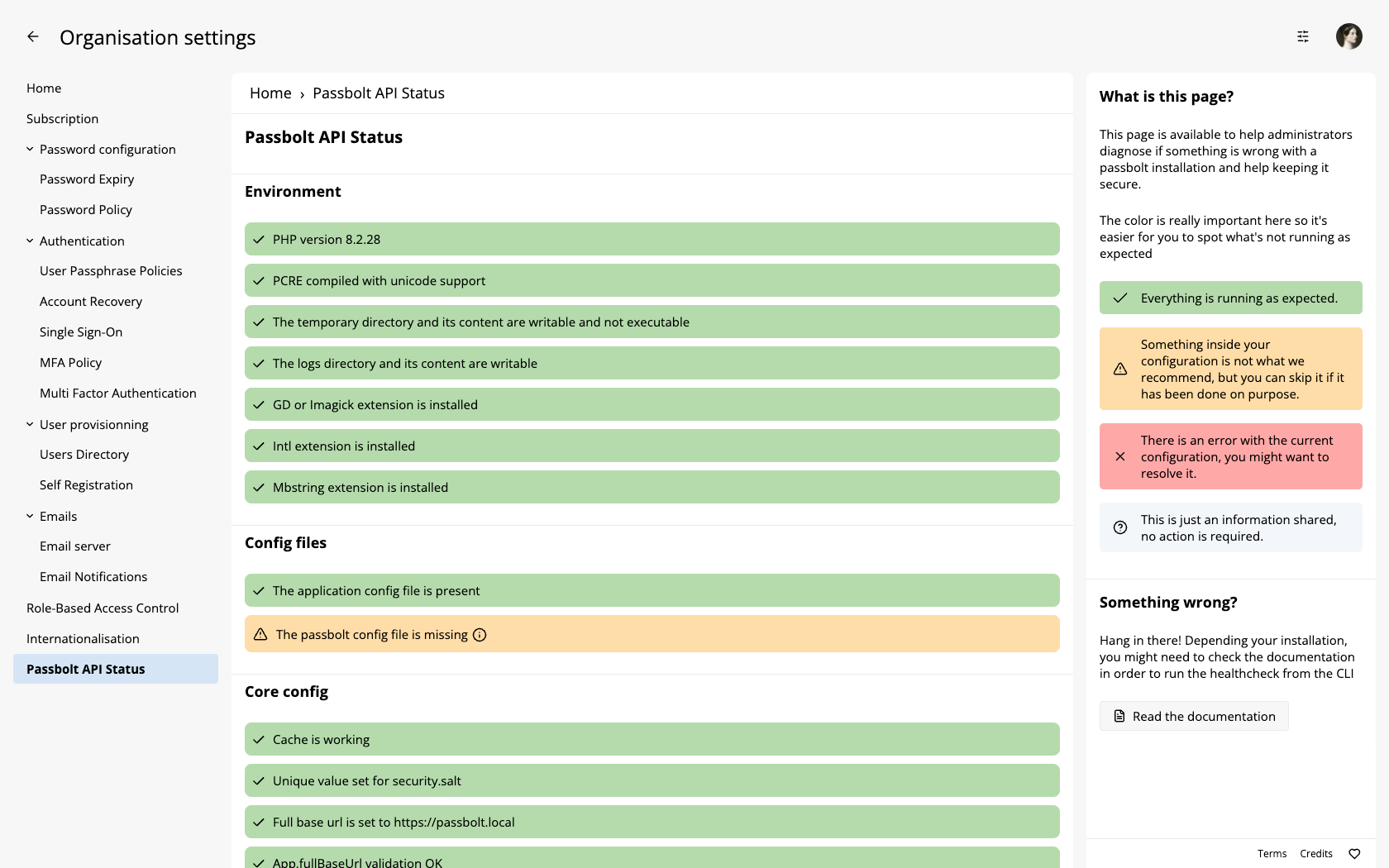Open the Terms link
This screenshot has height=868, width=1389.
(x=1272, y=854)
